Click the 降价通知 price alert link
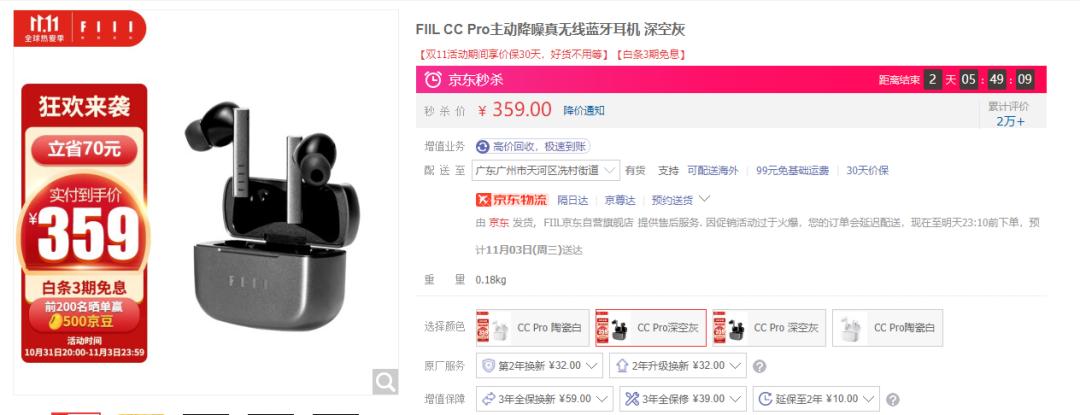The height and width of the screenshot is (415, 1080). [x=584, y=110]
